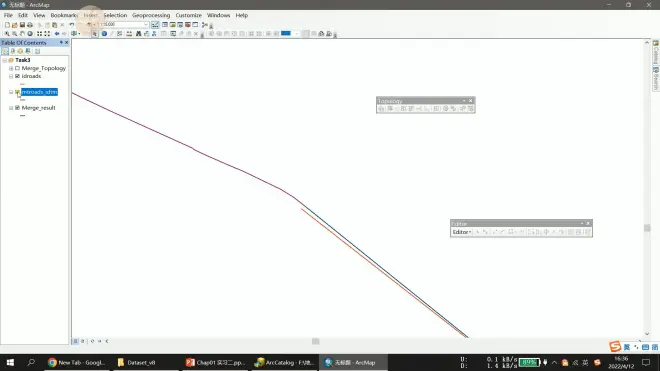This screenshot has height=371, width=660.
Task: Save the map with the disk icon
Action: click(x=22, y=25)
